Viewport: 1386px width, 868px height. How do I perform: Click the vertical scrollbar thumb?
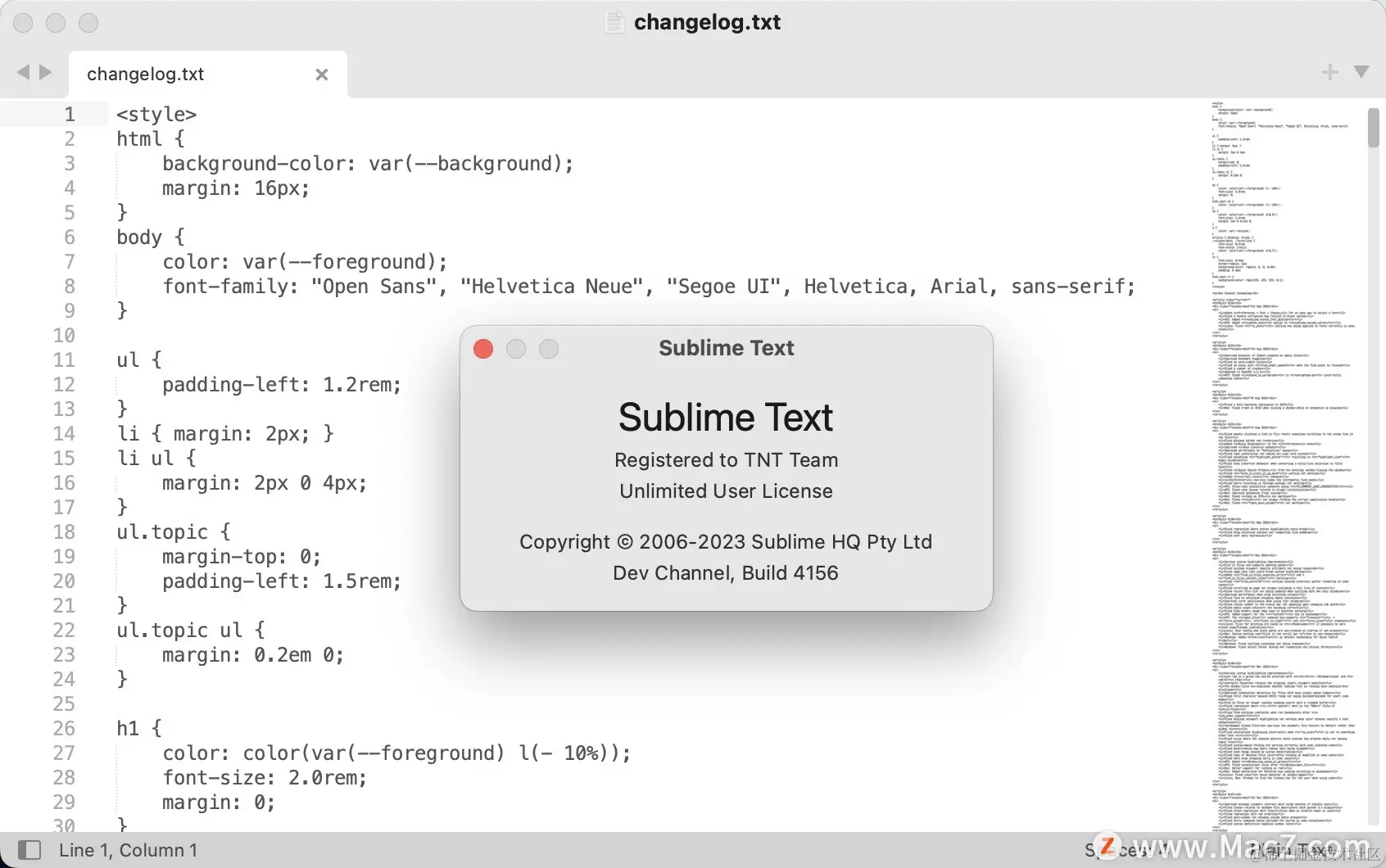1374,128
